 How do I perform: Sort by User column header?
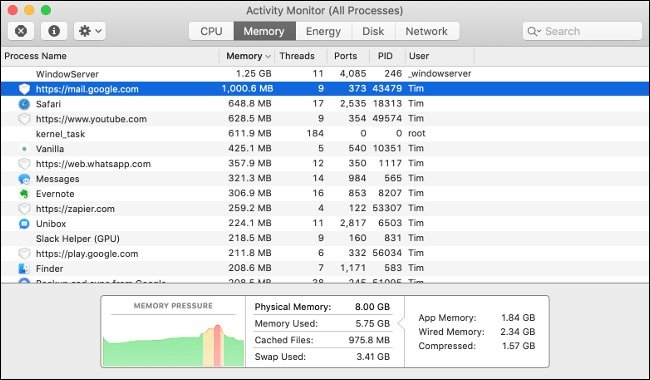(419, 56)
